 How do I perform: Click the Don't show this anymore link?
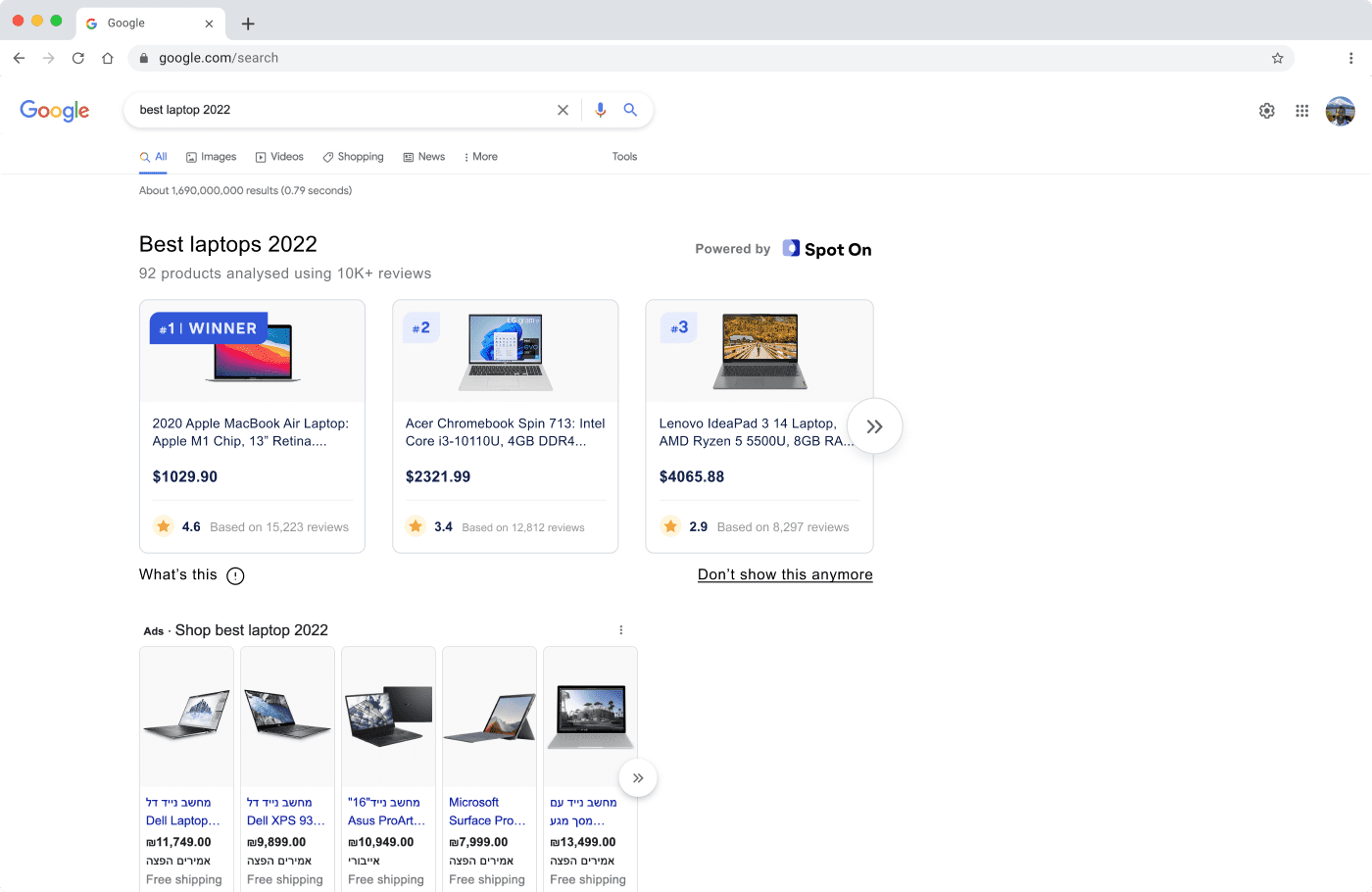click(785, 574)
